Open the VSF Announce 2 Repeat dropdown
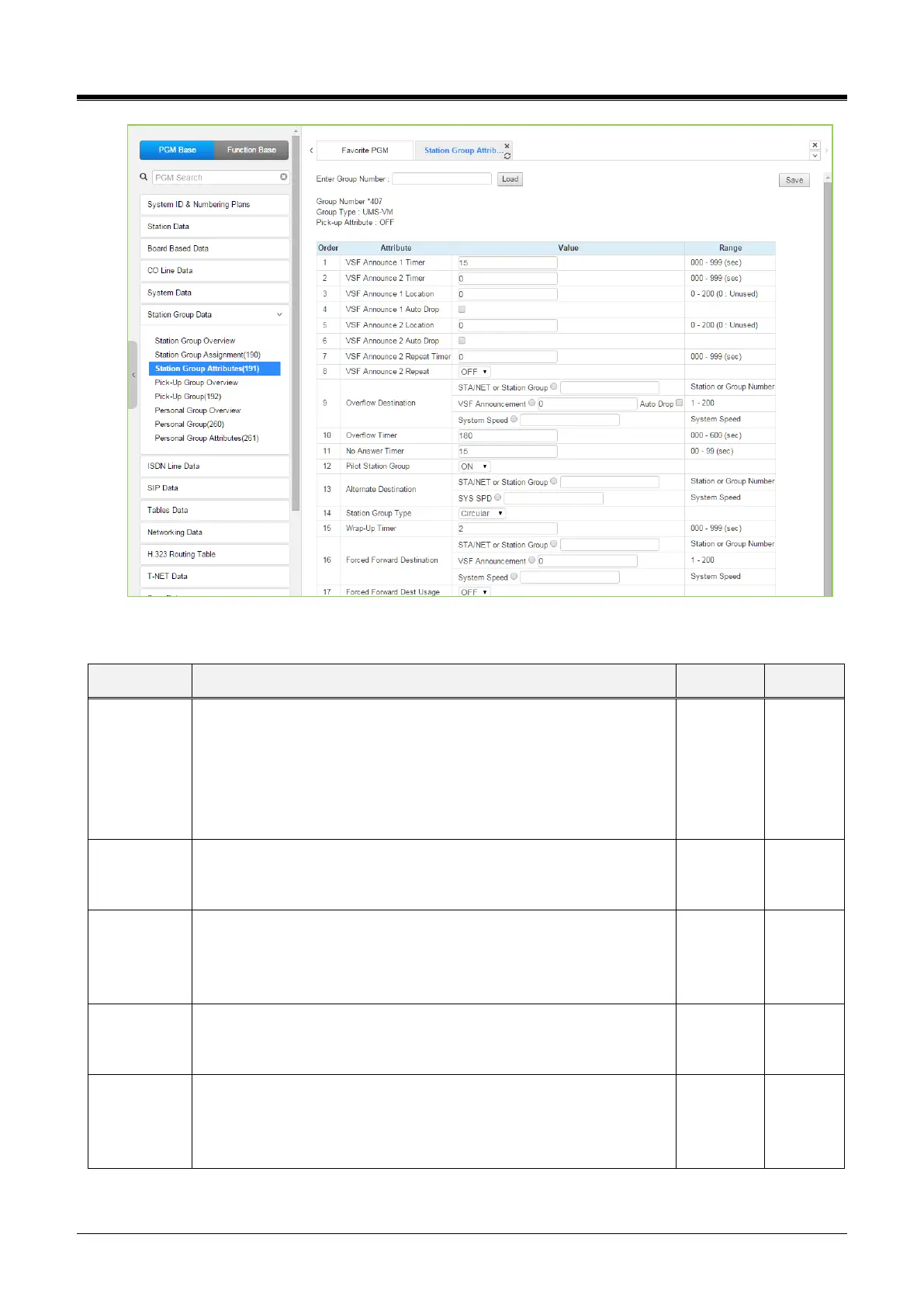The height and width of the screenshot is (1307, 924). click(x=474, y=372)
